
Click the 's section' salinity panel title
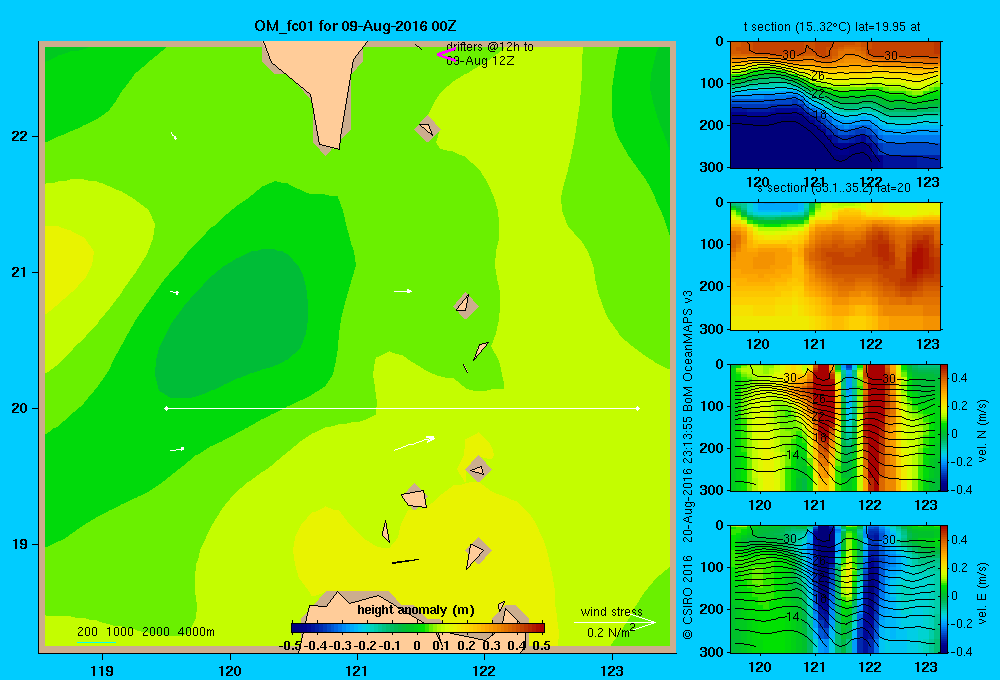pyautogui.click(x=833, y=188)
